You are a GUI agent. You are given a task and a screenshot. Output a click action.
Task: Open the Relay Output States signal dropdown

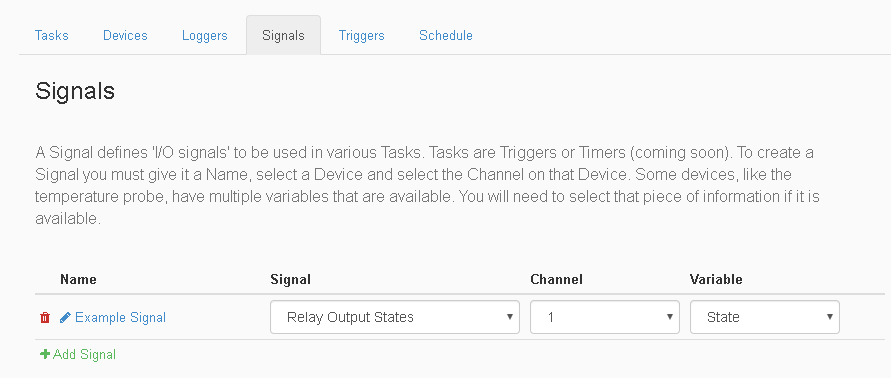click(x=395, y=317)
